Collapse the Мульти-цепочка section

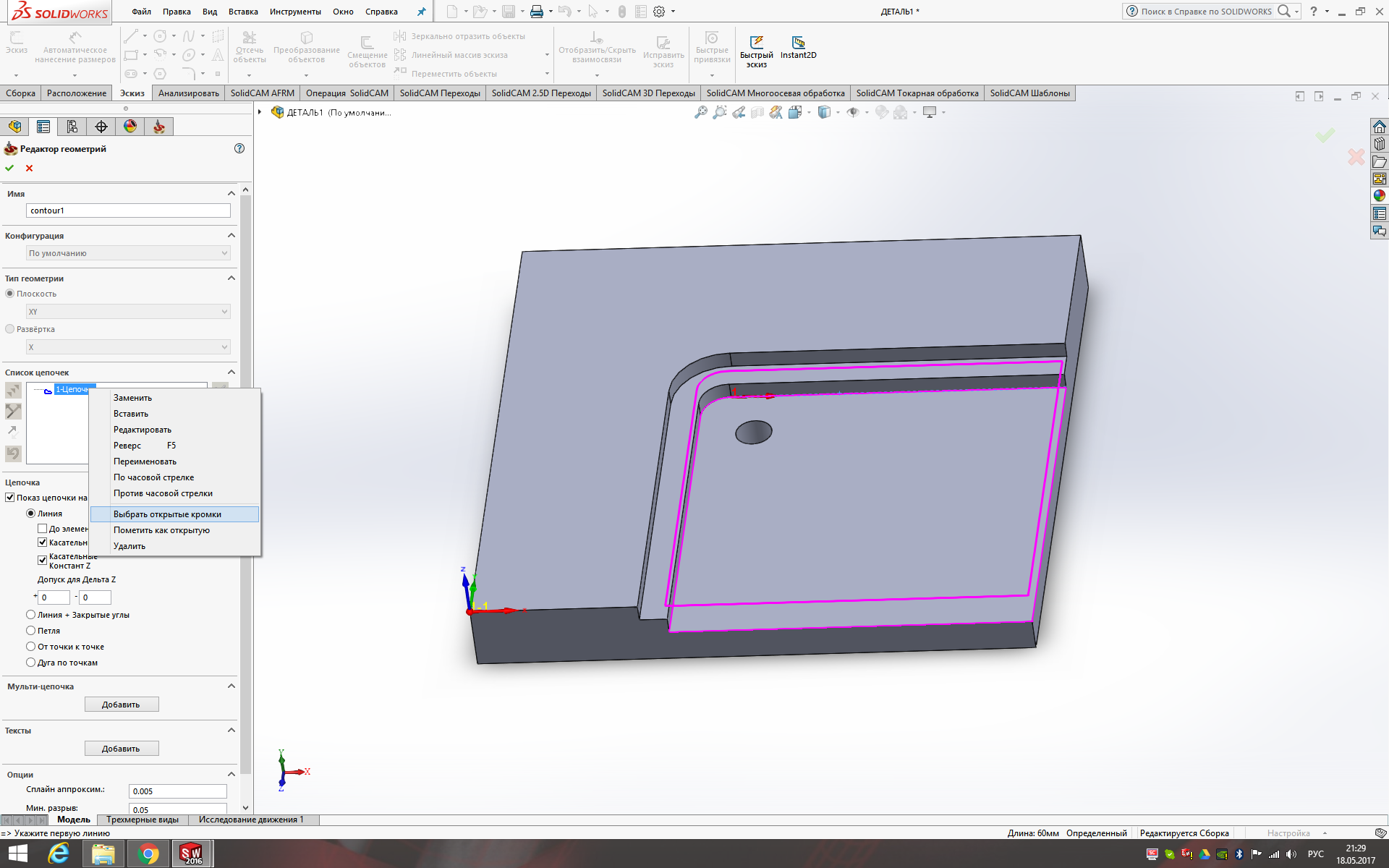(x=231, y=686)
